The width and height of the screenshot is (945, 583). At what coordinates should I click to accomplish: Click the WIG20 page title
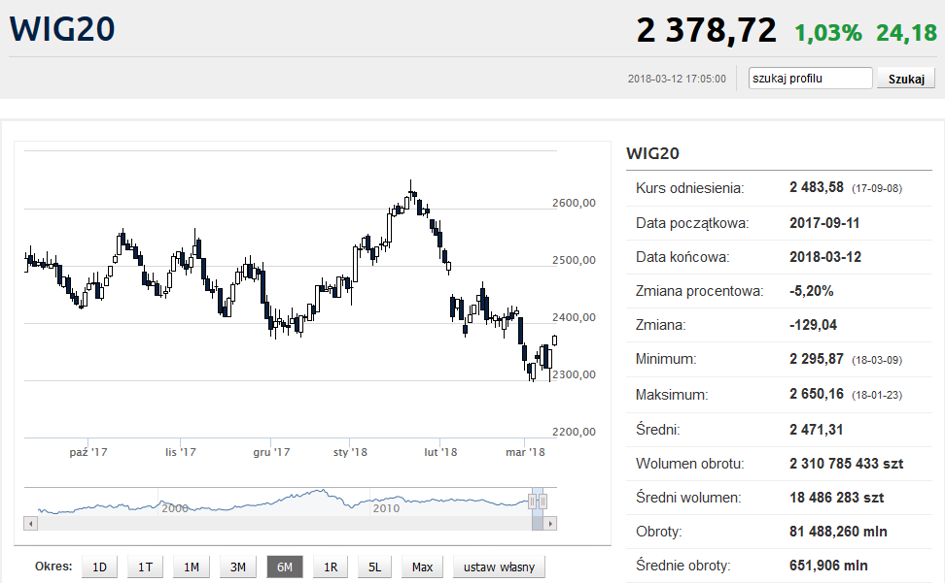click(62, 29)
